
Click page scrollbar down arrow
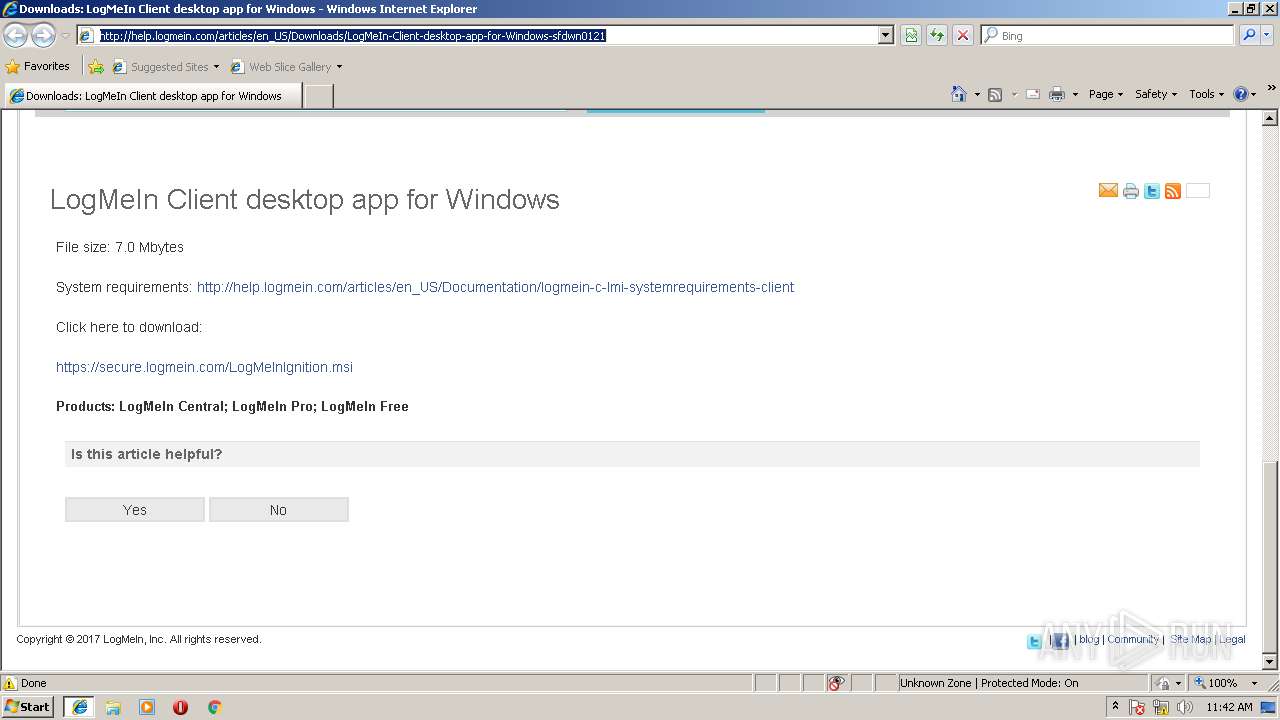tap(1271, 661)
